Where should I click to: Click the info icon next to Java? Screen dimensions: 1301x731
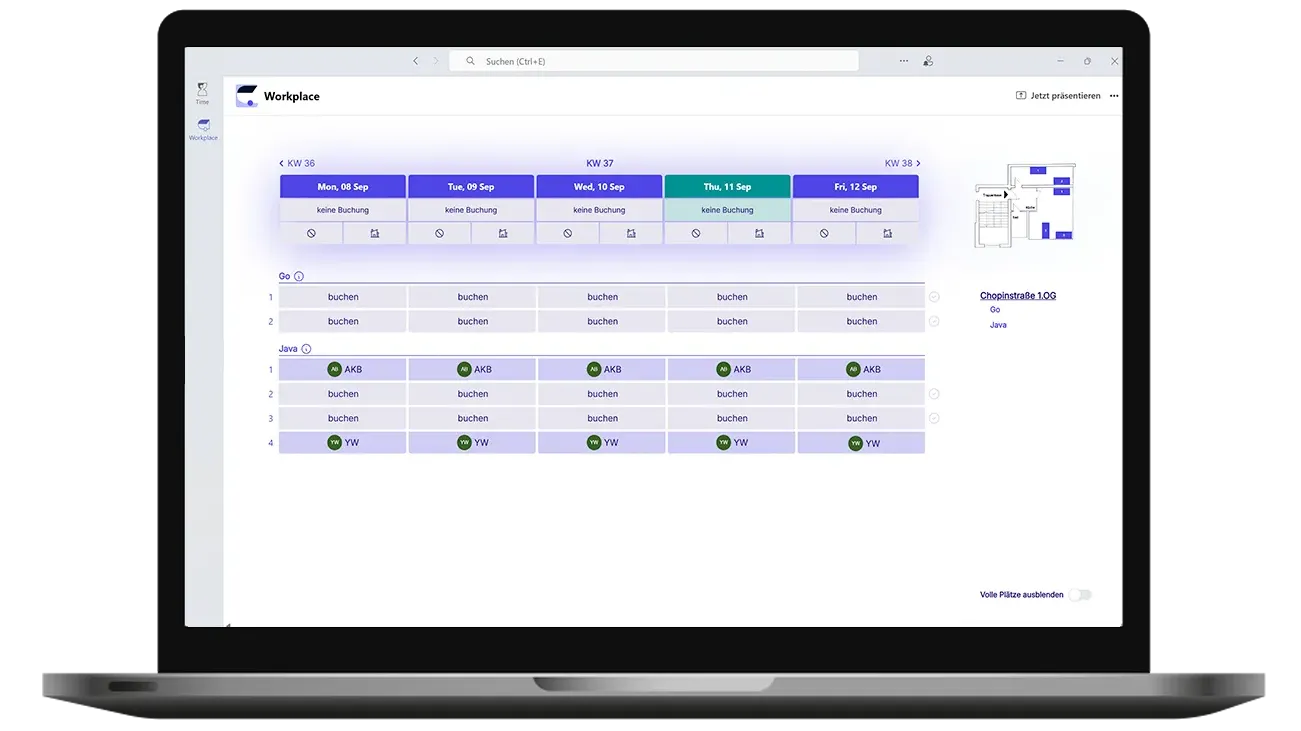[x=306, y=349]
